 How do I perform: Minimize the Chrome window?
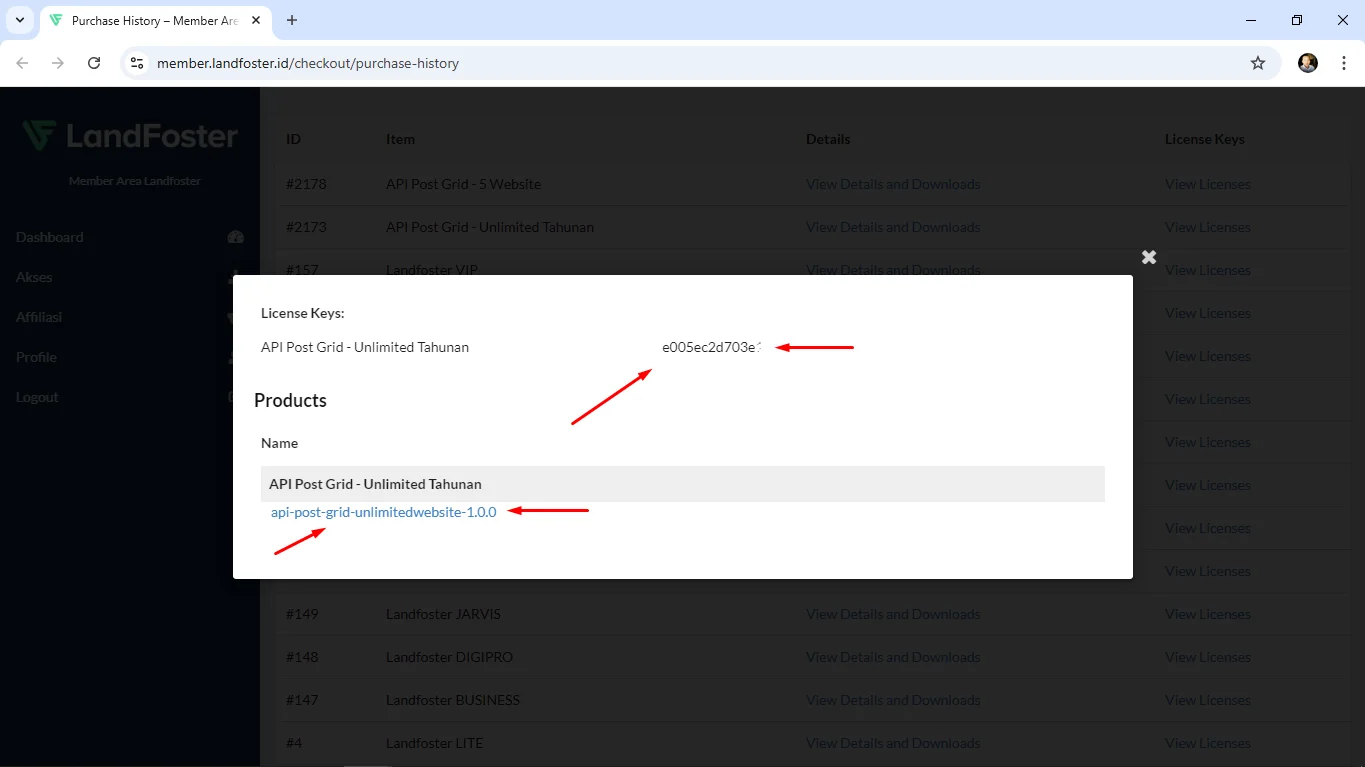click(1251, 20)
